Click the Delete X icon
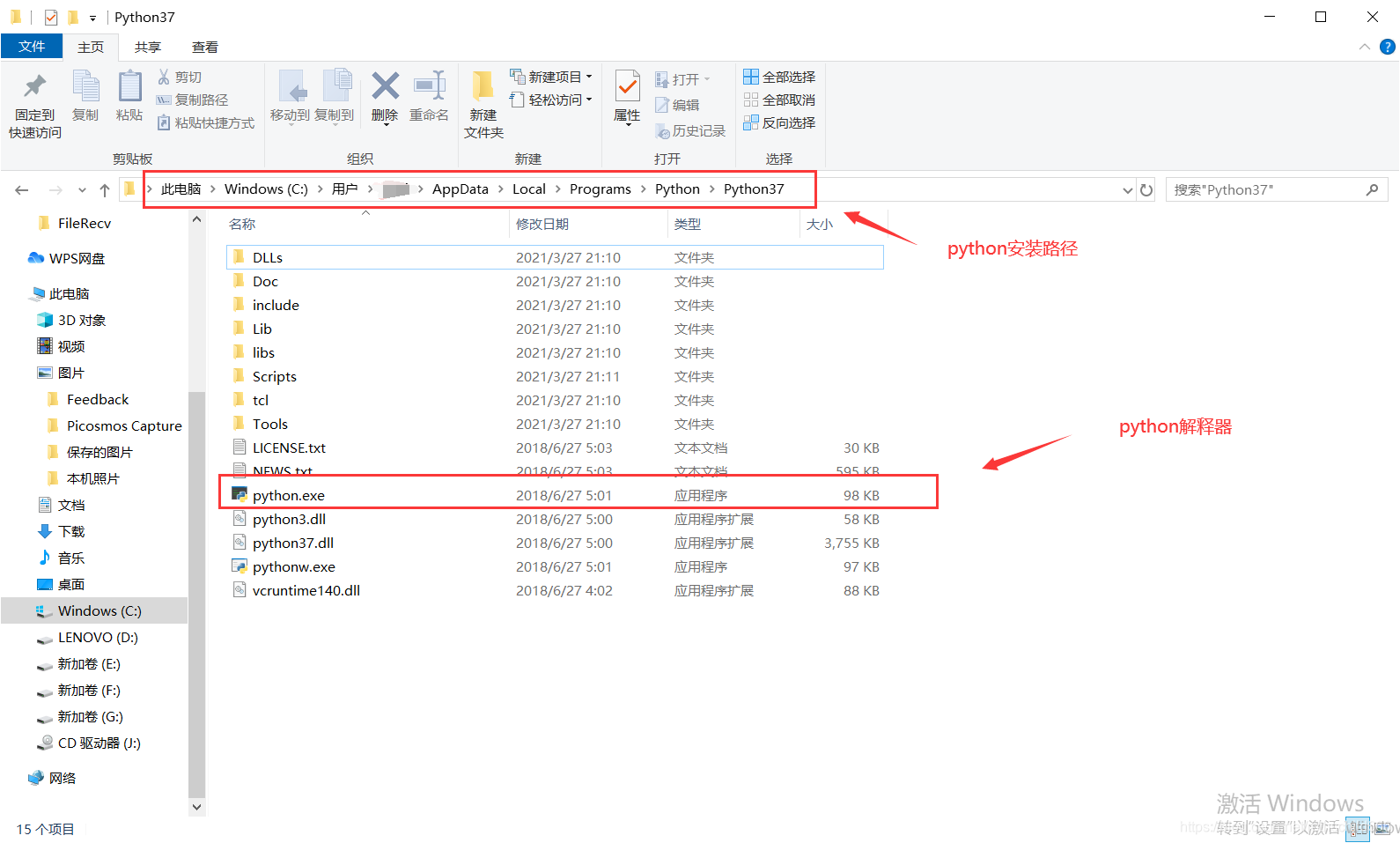This screenshot has height=843, width=1400. (385, 86)
